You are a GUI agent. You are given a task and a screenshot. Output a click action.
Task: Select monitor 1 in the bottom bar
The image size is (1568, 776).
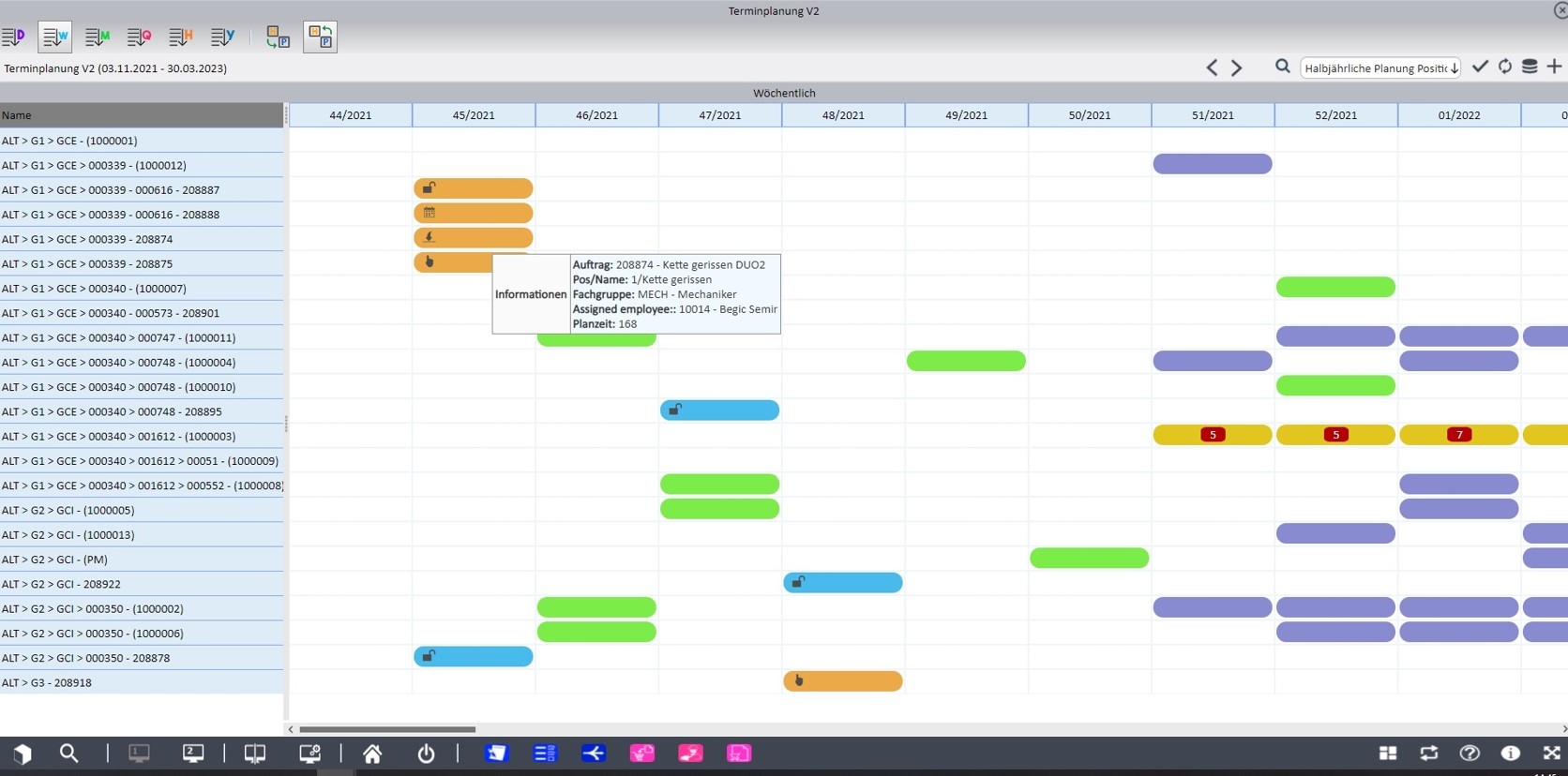[139, 754]
